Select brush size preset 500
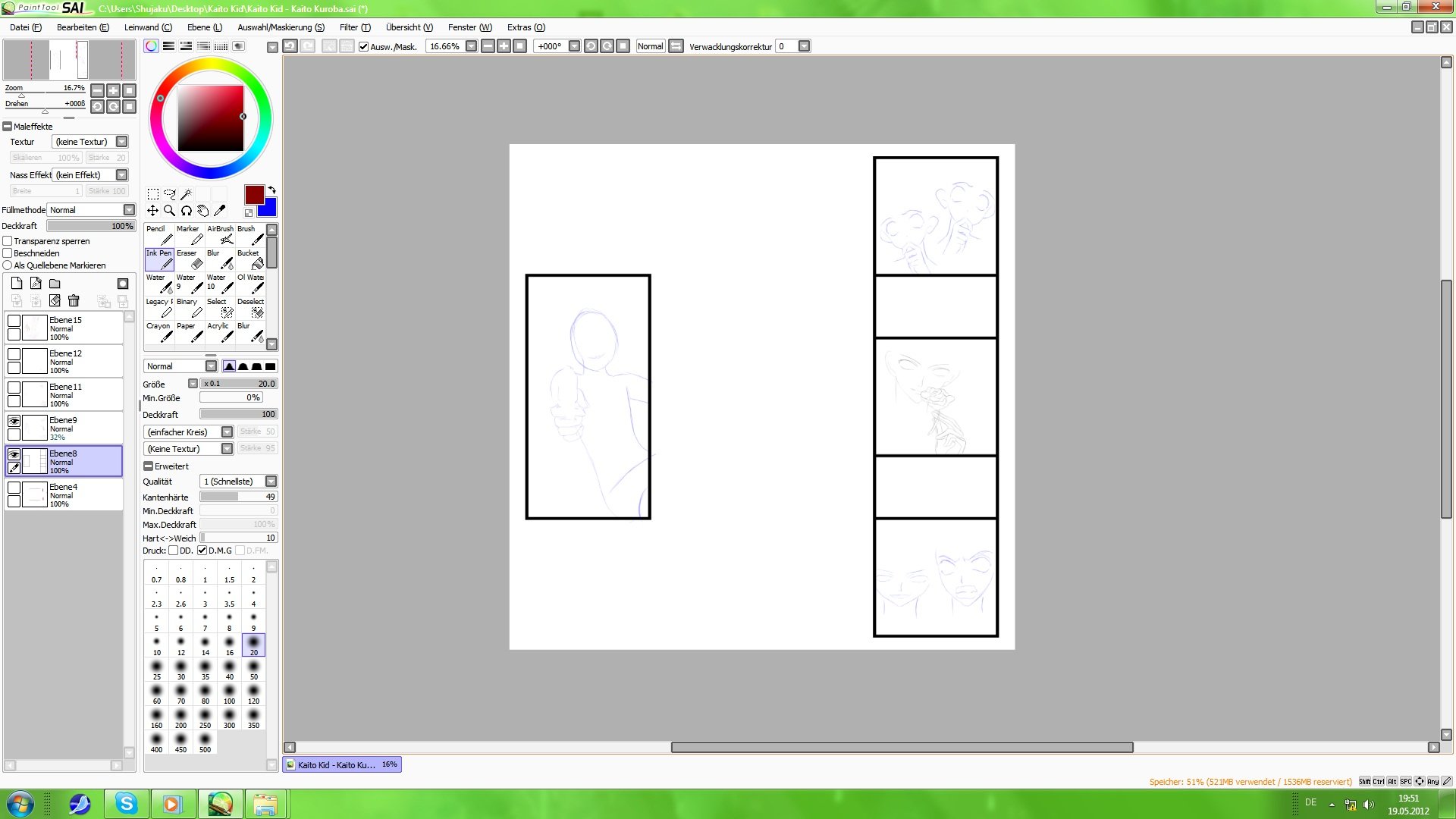The width and height of the screenshot is (1456, 819). tap(205, 743)
